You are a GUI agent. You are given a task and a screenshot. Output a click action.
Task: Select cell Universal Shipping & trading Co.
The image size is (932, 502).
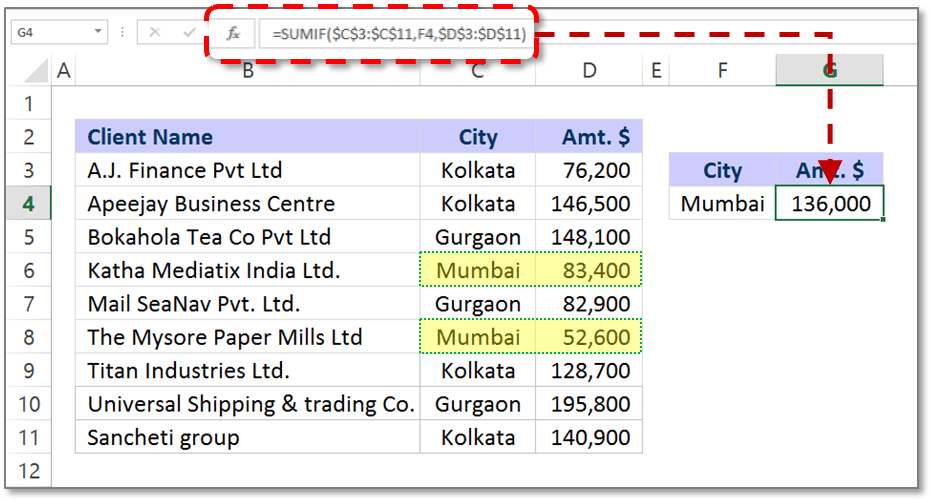pos(247,404)
